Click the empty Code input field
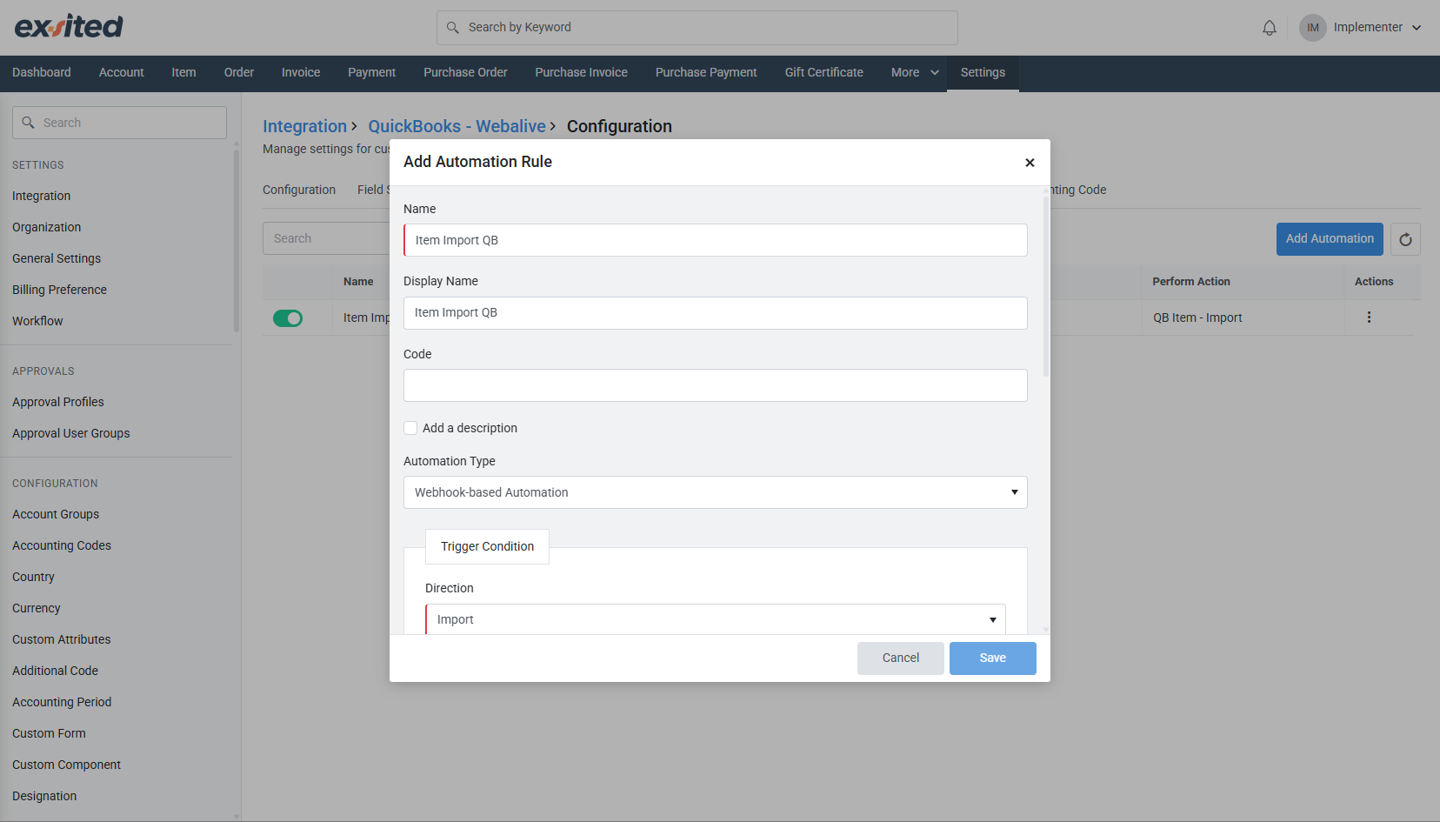 pyautogui.click(x=715, y=385)
